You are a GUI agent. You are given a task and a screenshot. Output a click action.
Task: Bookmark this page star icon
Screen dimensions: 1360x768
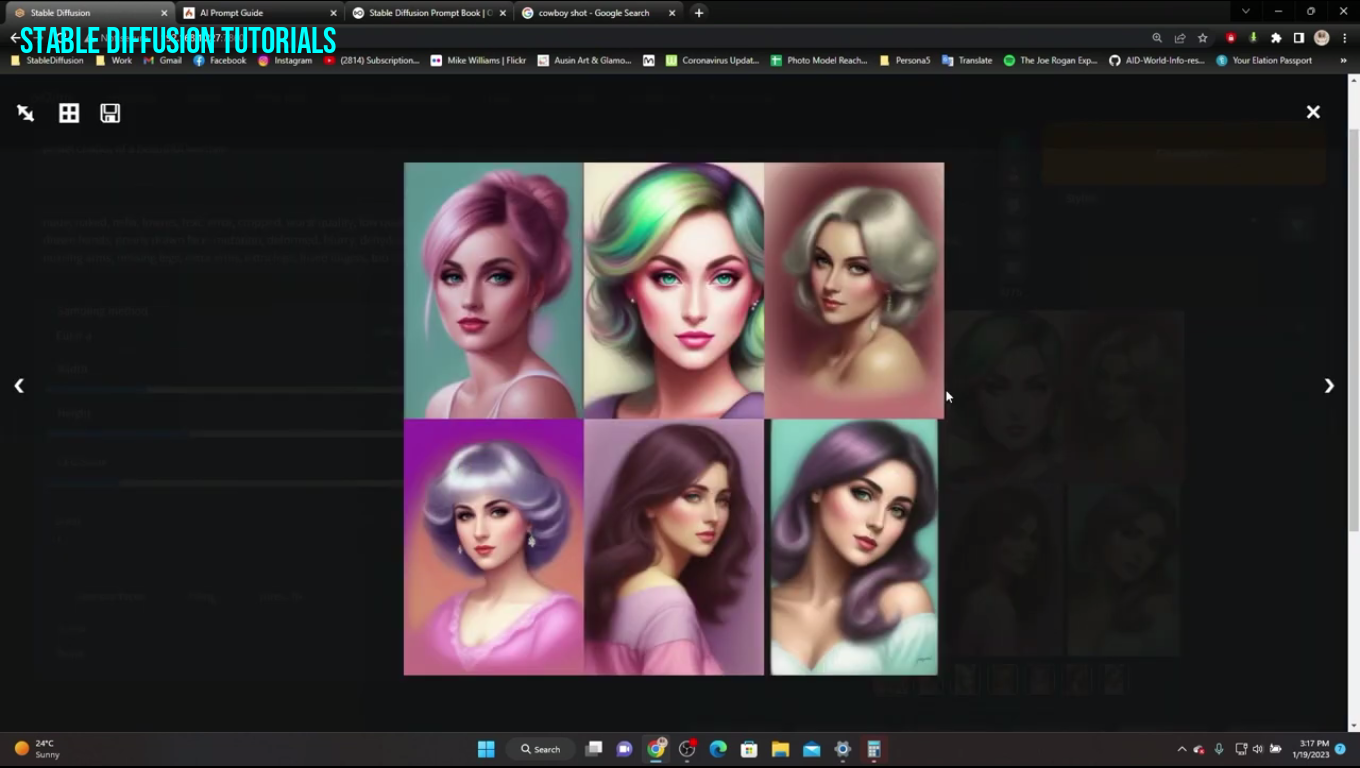point(1203,38)
